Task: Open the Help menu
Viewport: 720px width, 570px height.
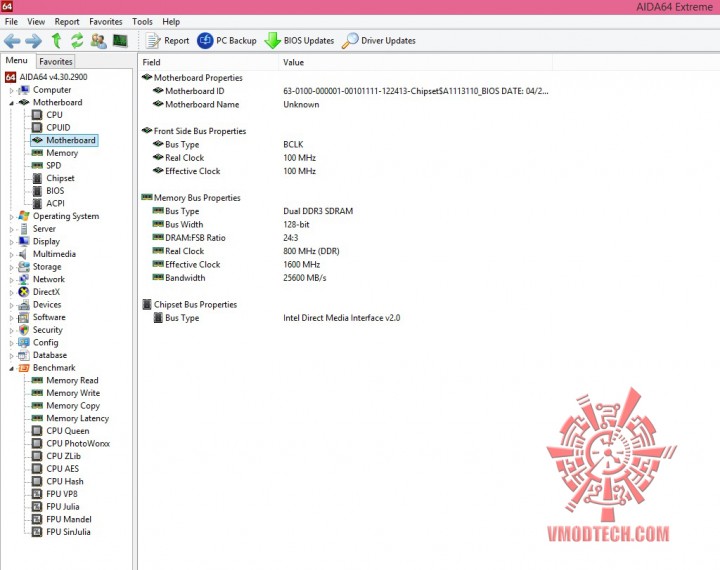Action: [171, 22]
